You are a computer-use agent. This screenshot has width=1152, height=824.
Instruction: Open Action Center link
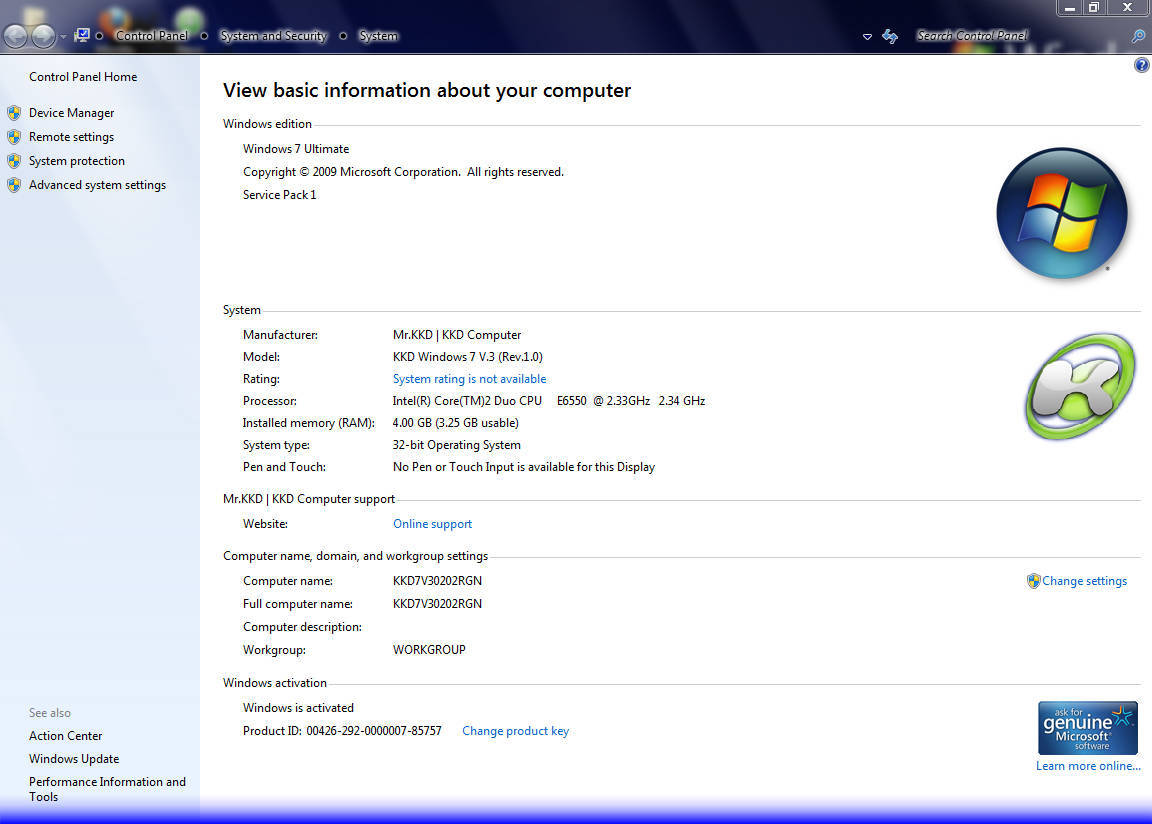coord(65,736)
